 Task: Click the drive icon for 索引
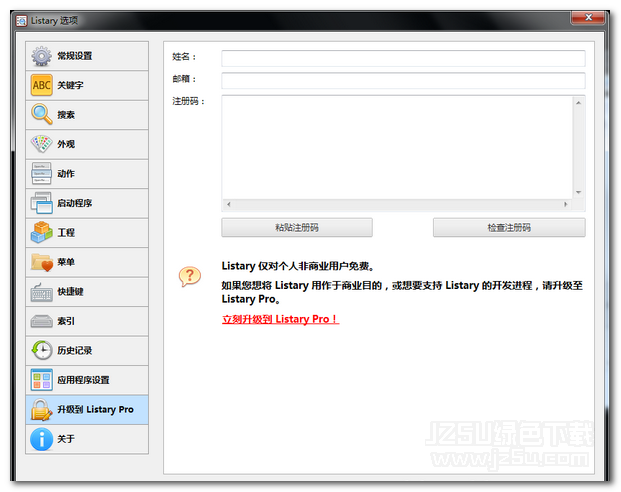(x=42, y=321)
